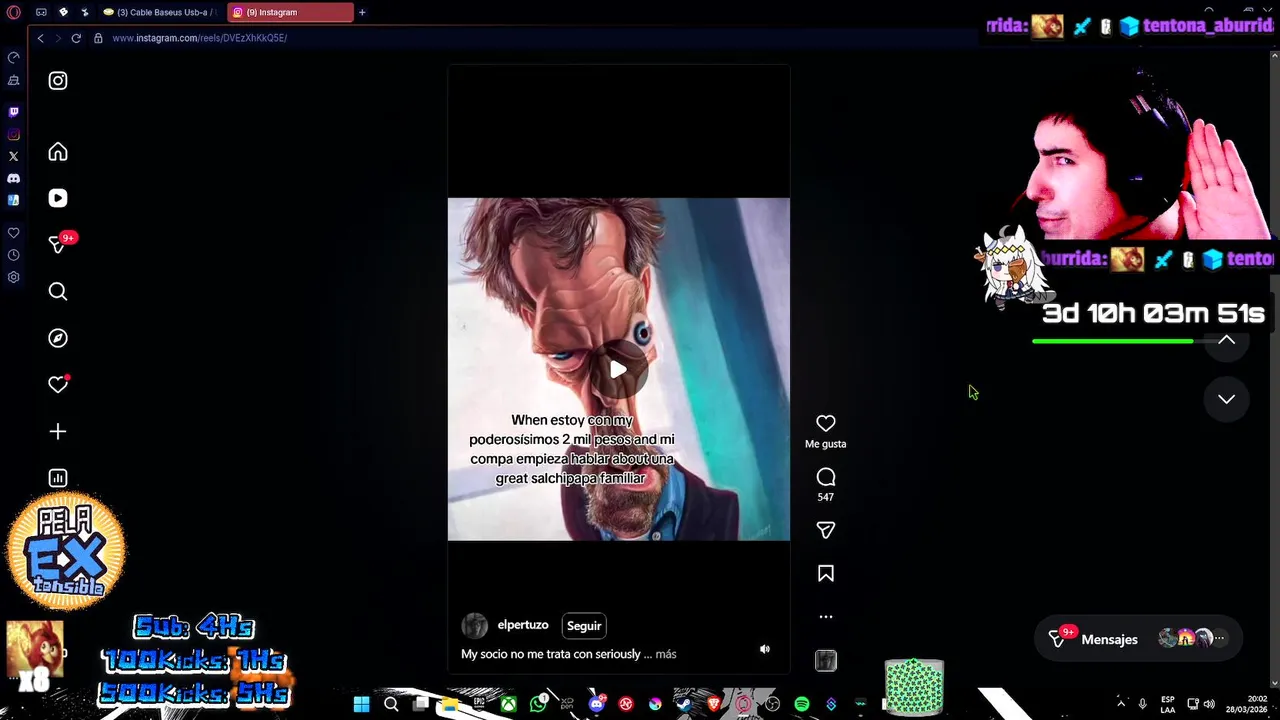Open Opera sidebar bookmarks heart
The height and width of the screenshot is (720, 1280).
click(x=13, y=233)
